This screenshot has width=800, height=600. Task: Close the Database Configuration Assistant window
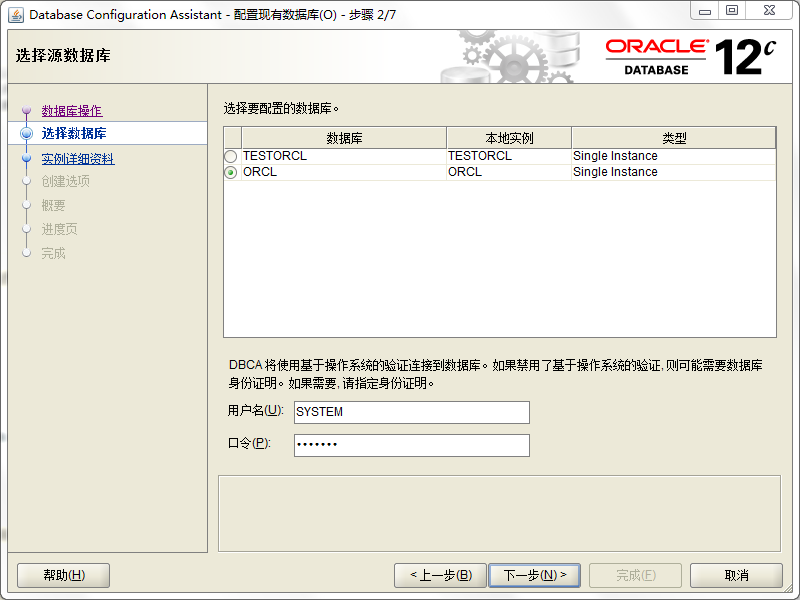click(x=769, y=11)
